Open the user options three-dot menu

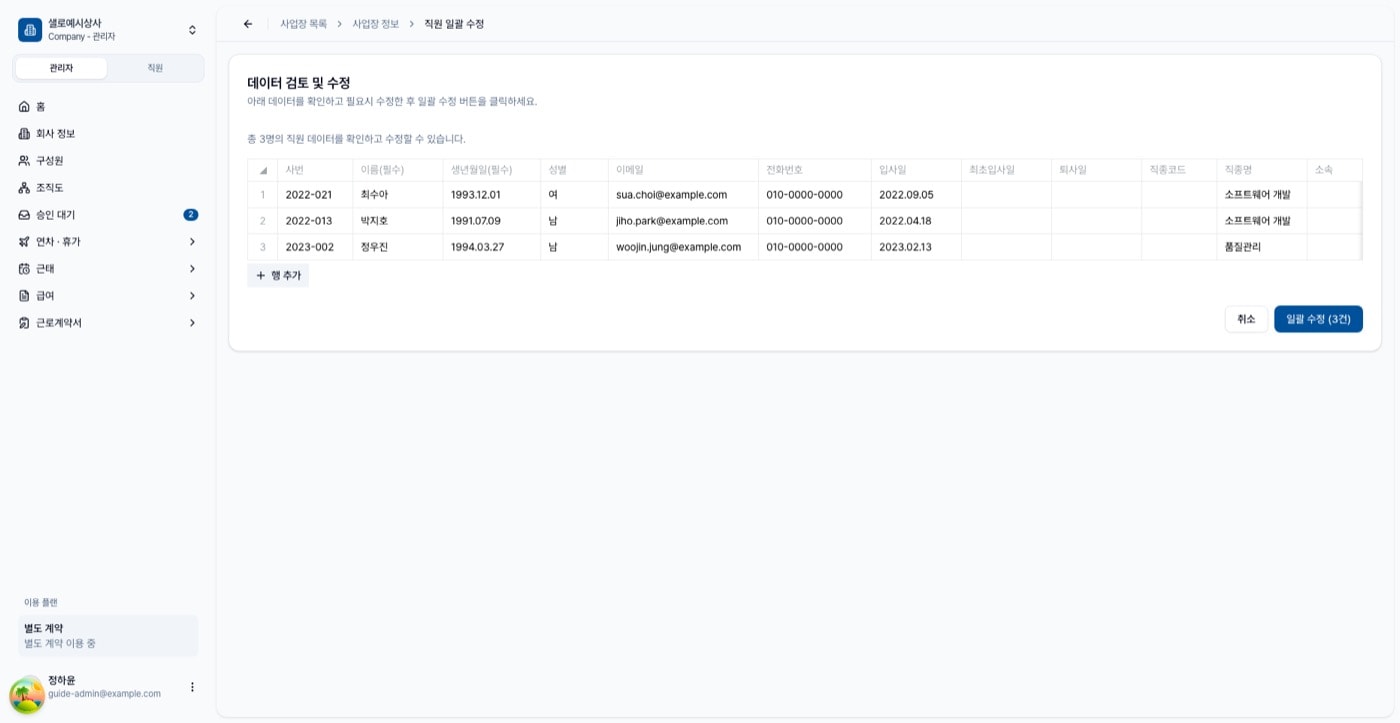[192, 687]
